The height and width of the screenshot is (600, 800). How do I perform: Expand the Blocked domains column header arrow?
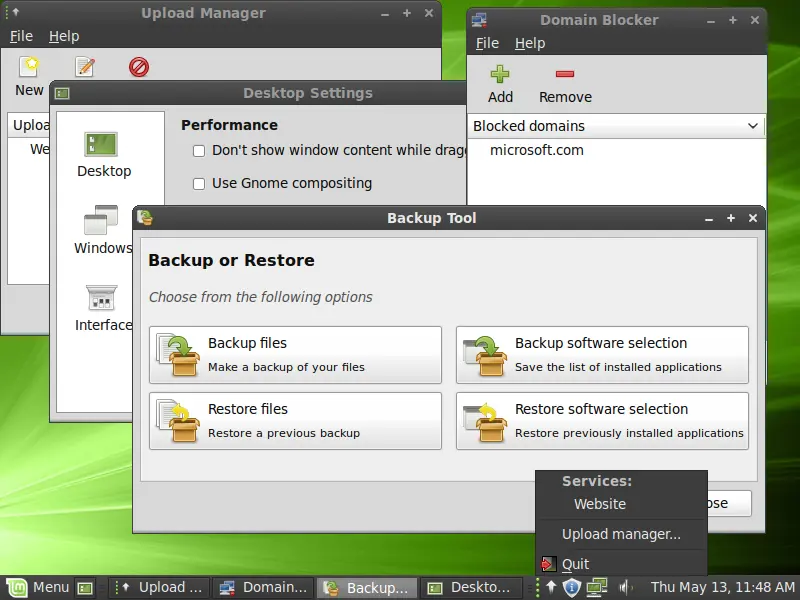[753, 126]
